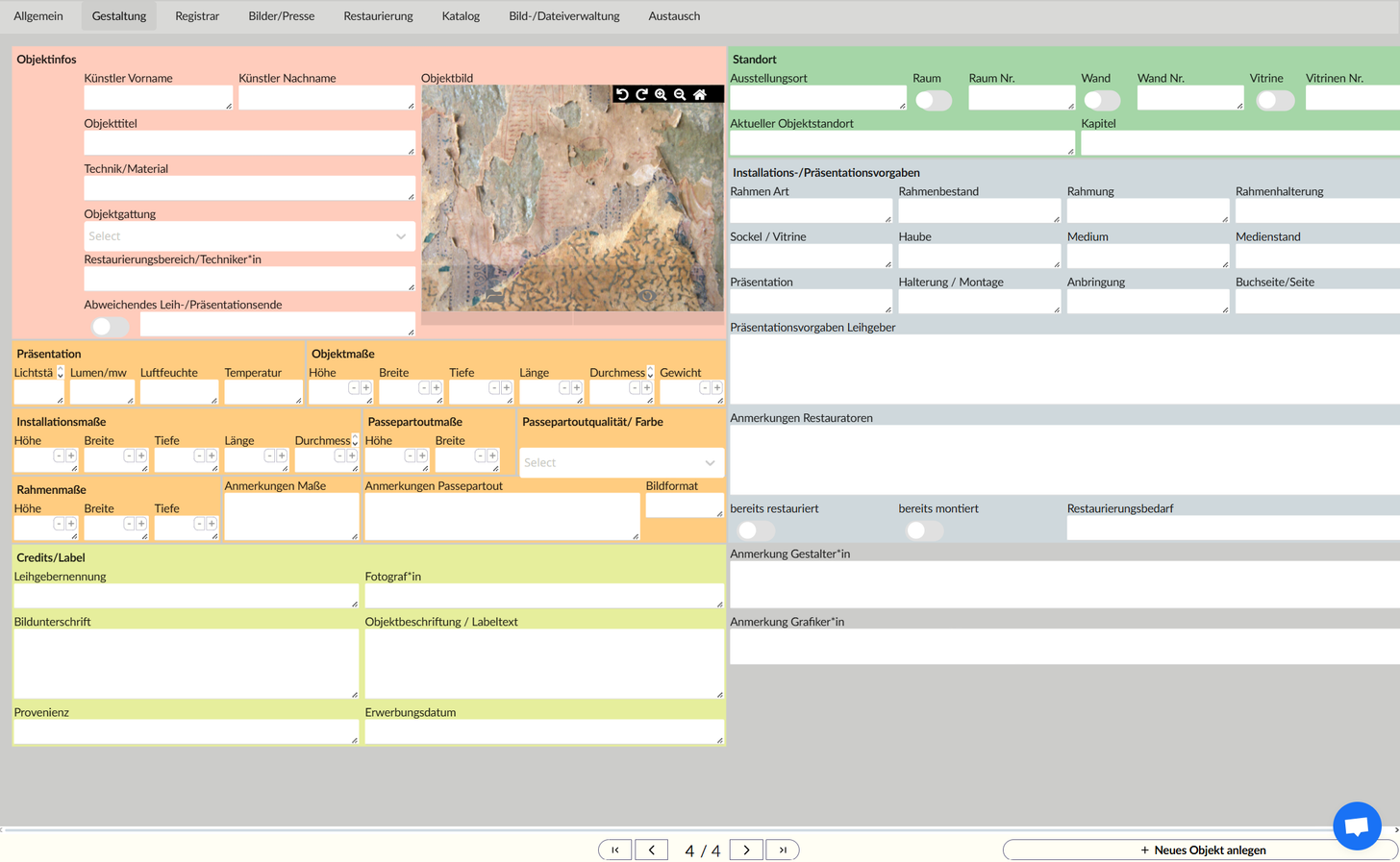Expand the Passepartoutqualität/Farbe dropdown
Image resolution: width=1400 pixels, height=862 pixels.
point(620,462)
